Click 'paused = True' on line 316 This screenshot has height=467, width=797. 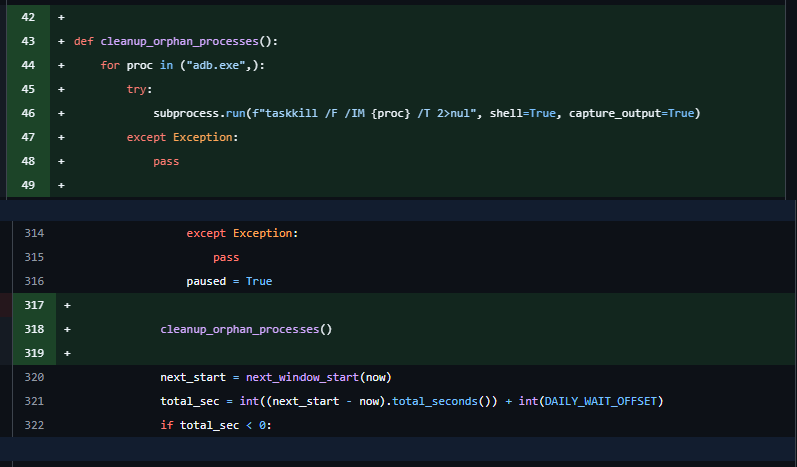[x=229, y=281]
